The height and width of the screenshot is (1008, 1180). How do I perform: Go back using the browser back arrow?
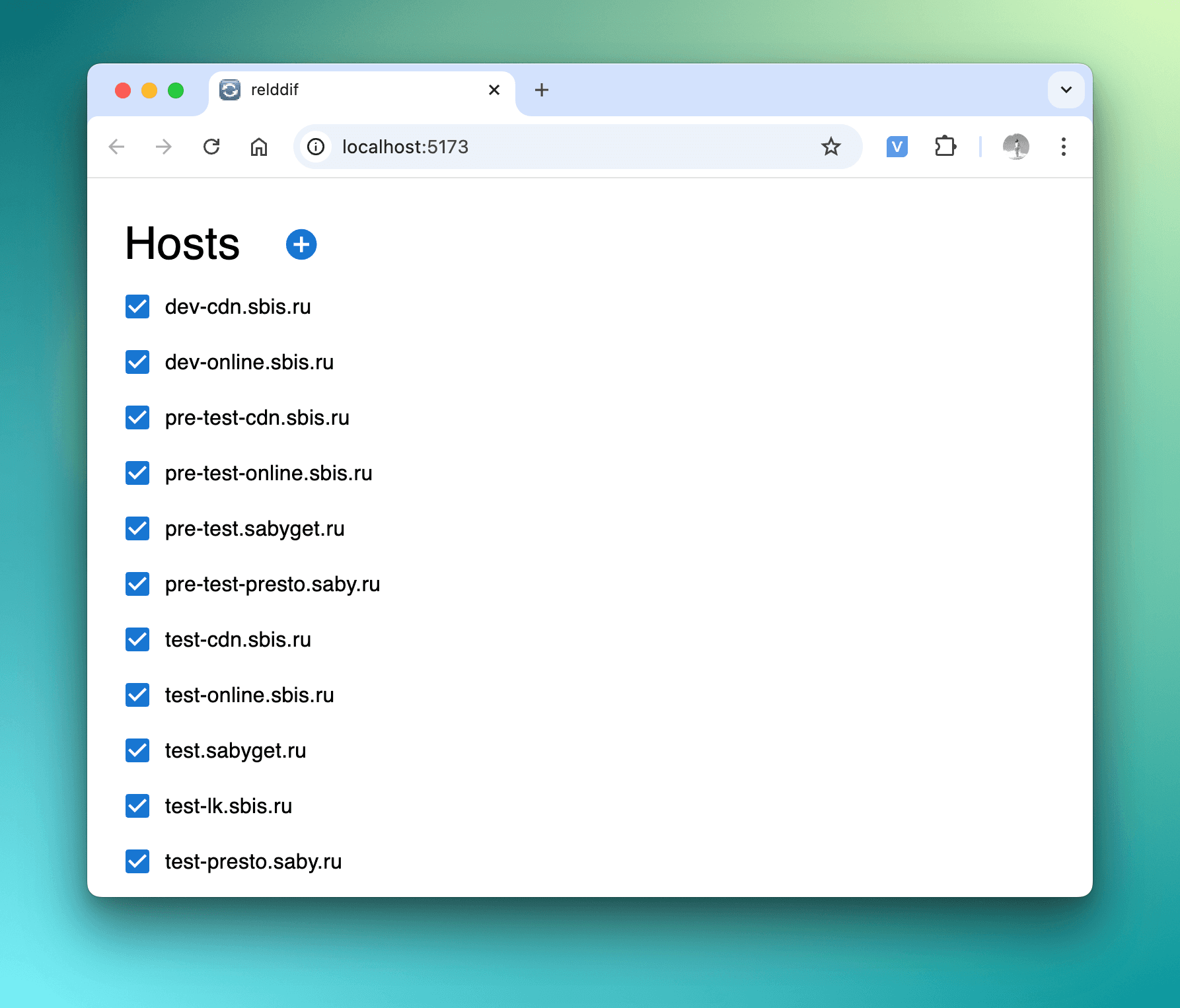[x=117, y=147]
